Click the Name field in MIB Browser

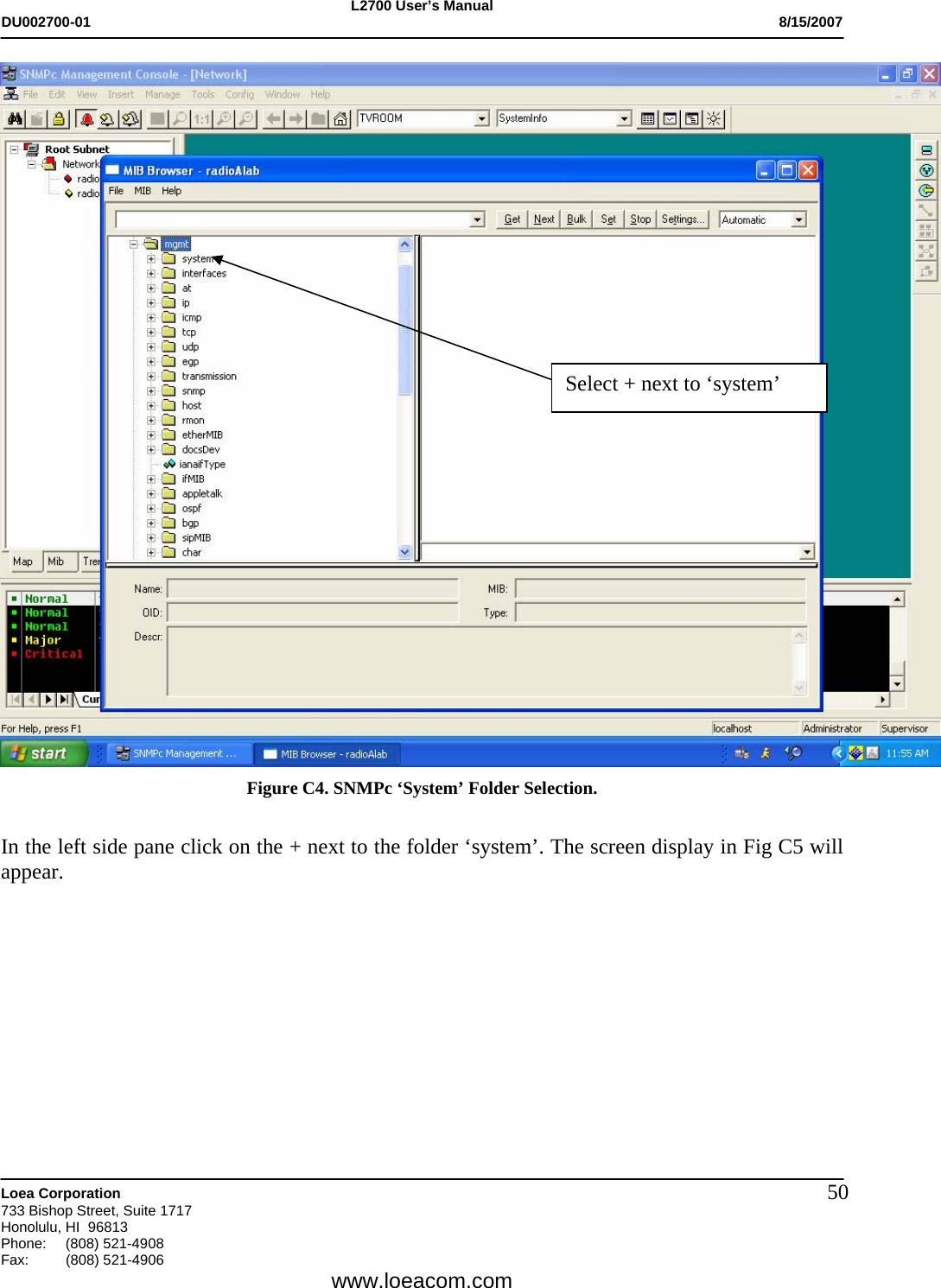(x=312, y=589)
